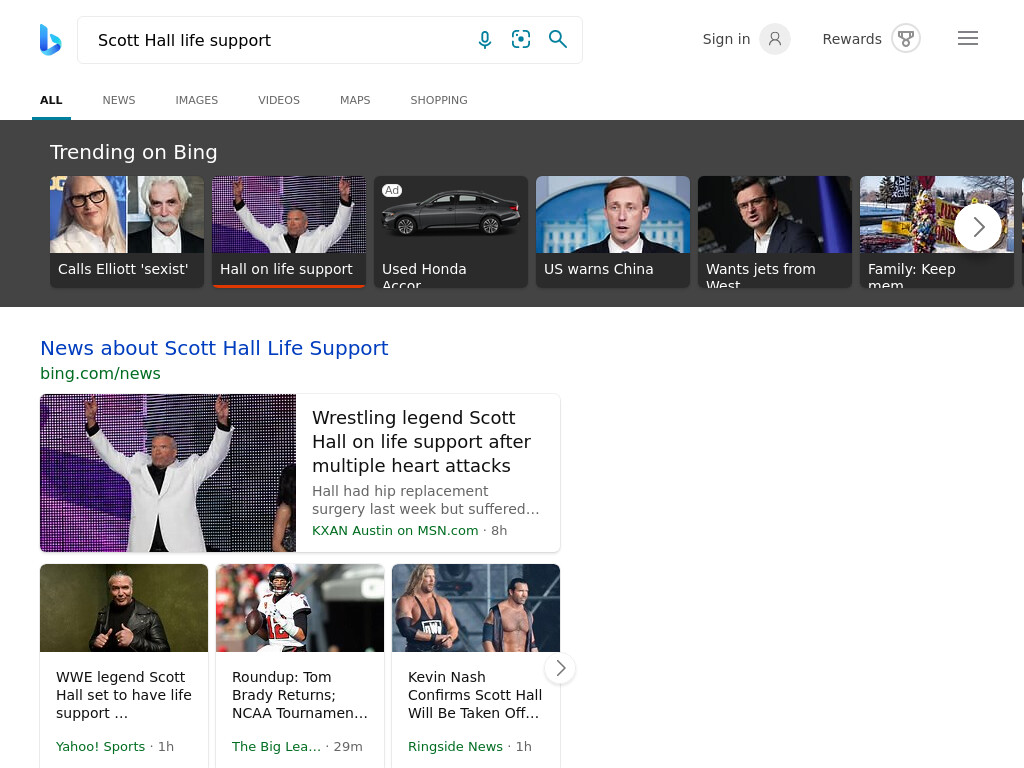Click the Bing logo icon
Screen dimensions: 1024x768
(50, 40)
